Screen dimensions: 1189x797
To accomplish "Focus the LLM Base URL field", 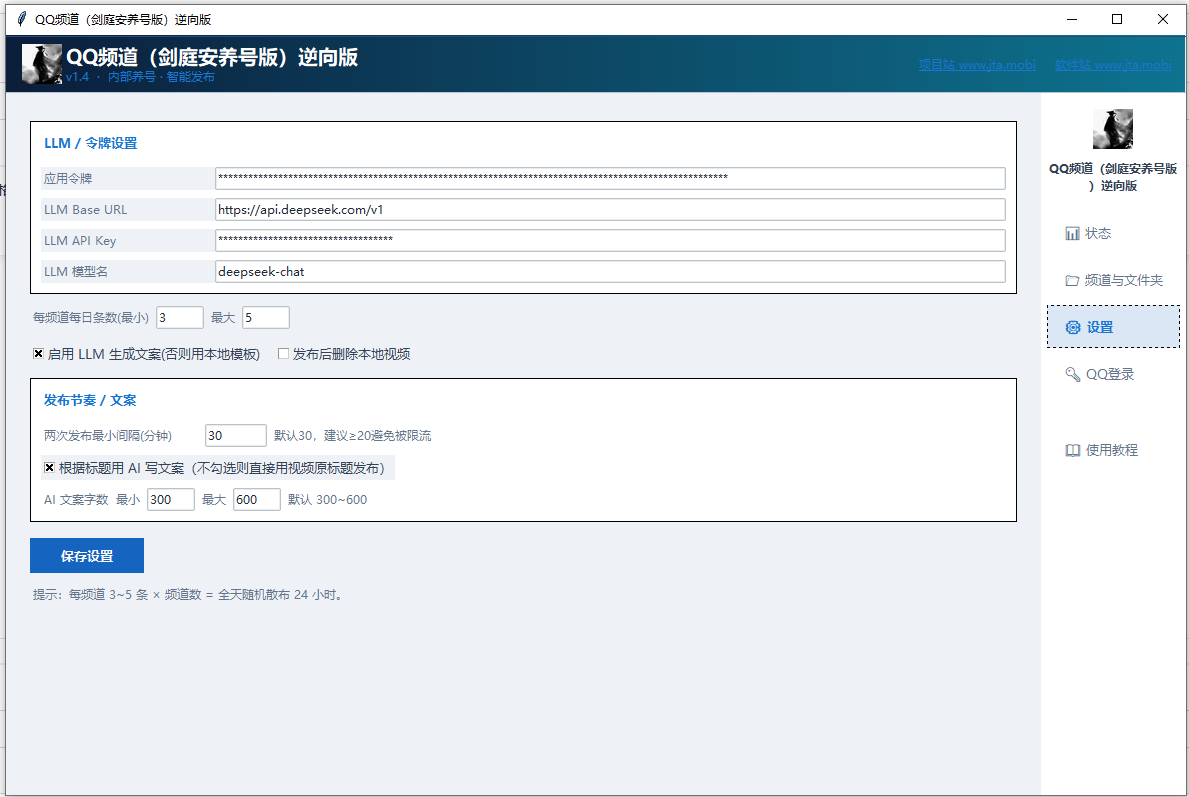I will (x=610, y=209).
